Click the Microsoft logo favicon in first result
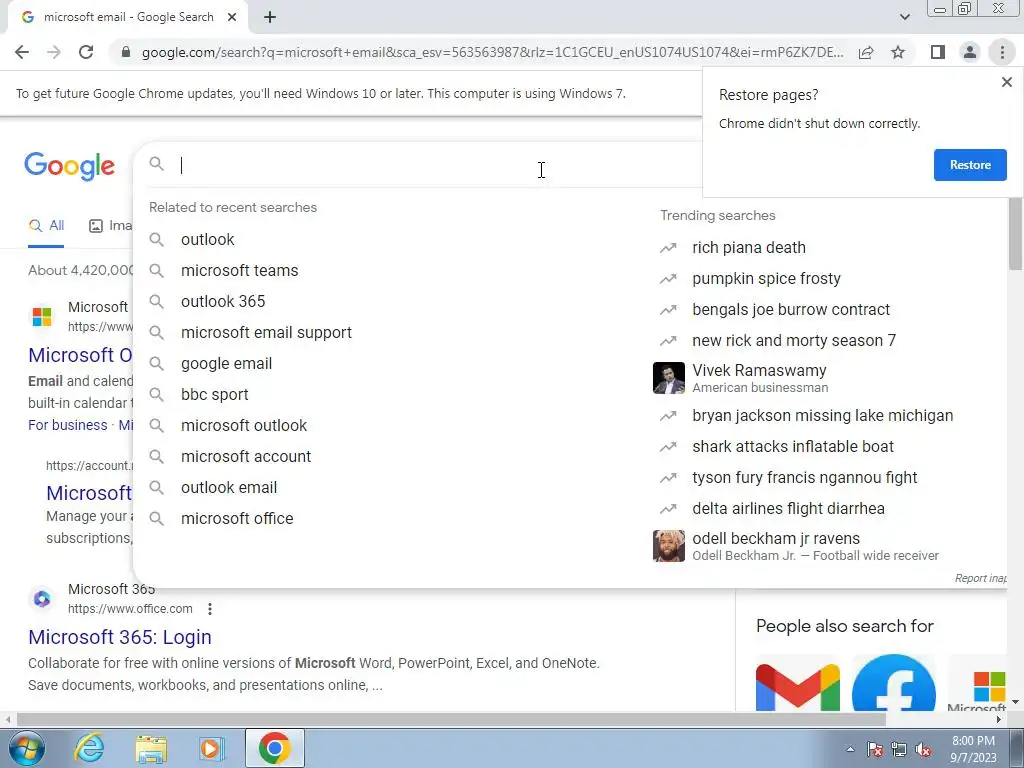The image size is (1024, 768). [x=42, y=317]
